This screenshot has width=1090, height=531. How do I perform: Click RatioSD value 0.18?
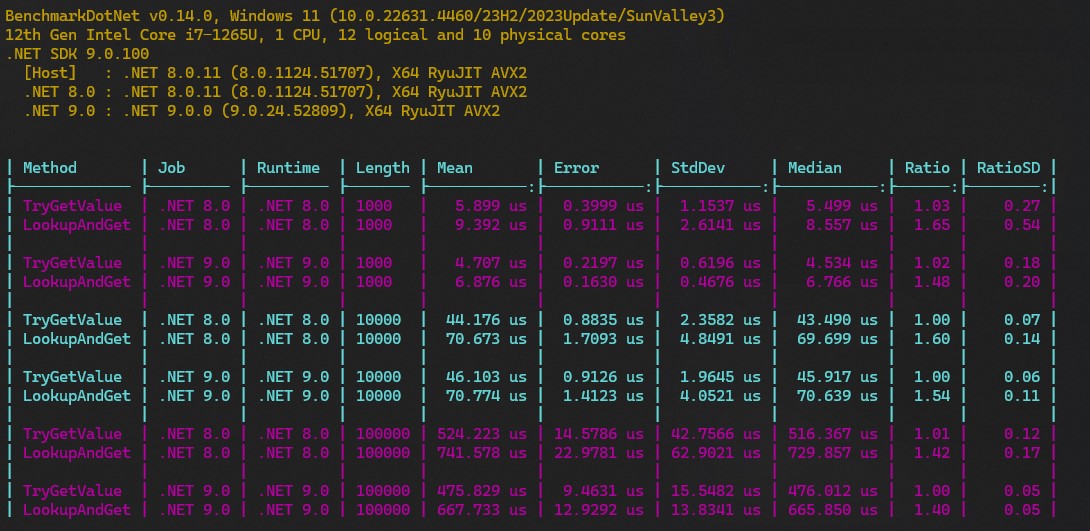1023,263
